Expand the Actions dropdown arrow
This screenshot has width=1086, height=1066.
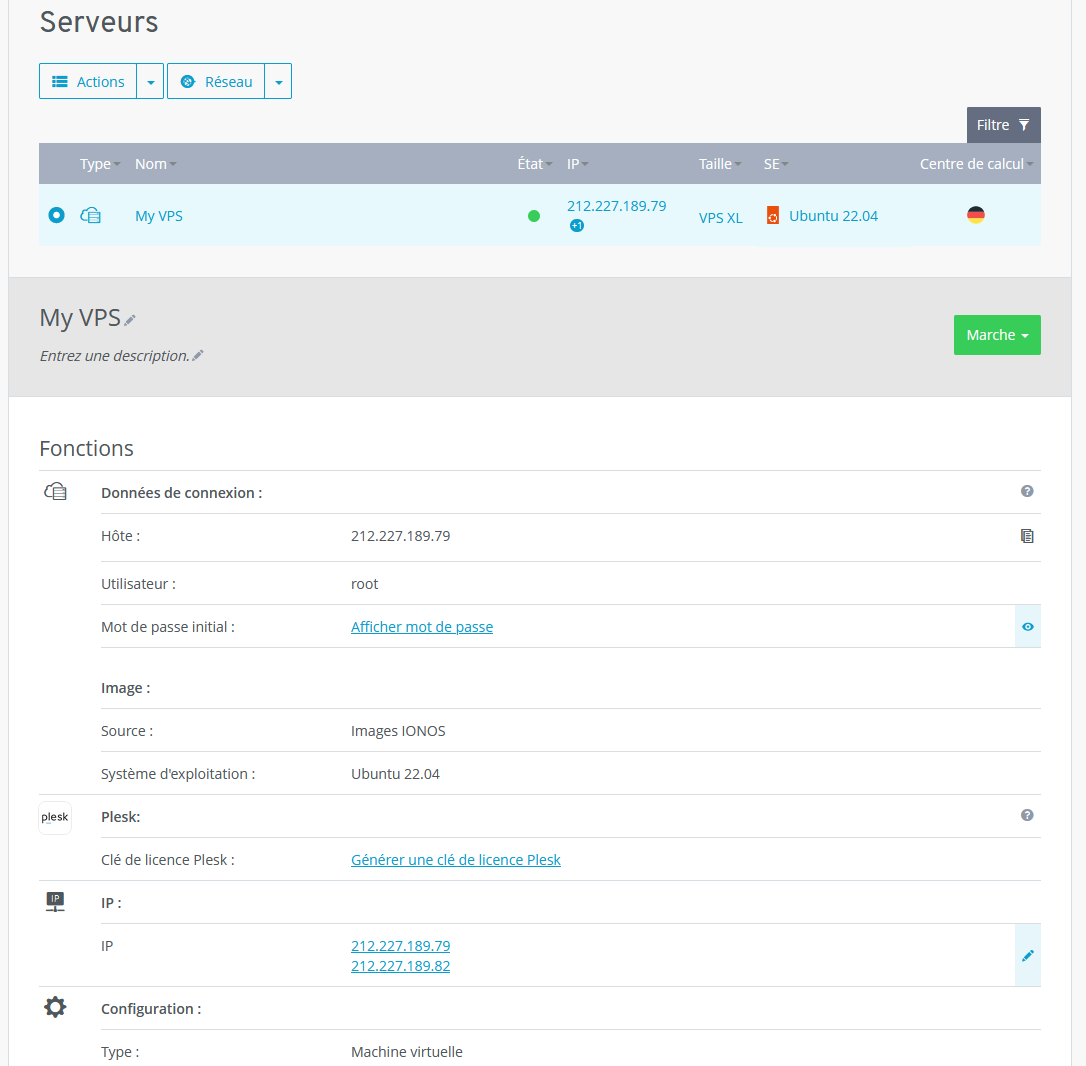point(150,81)
